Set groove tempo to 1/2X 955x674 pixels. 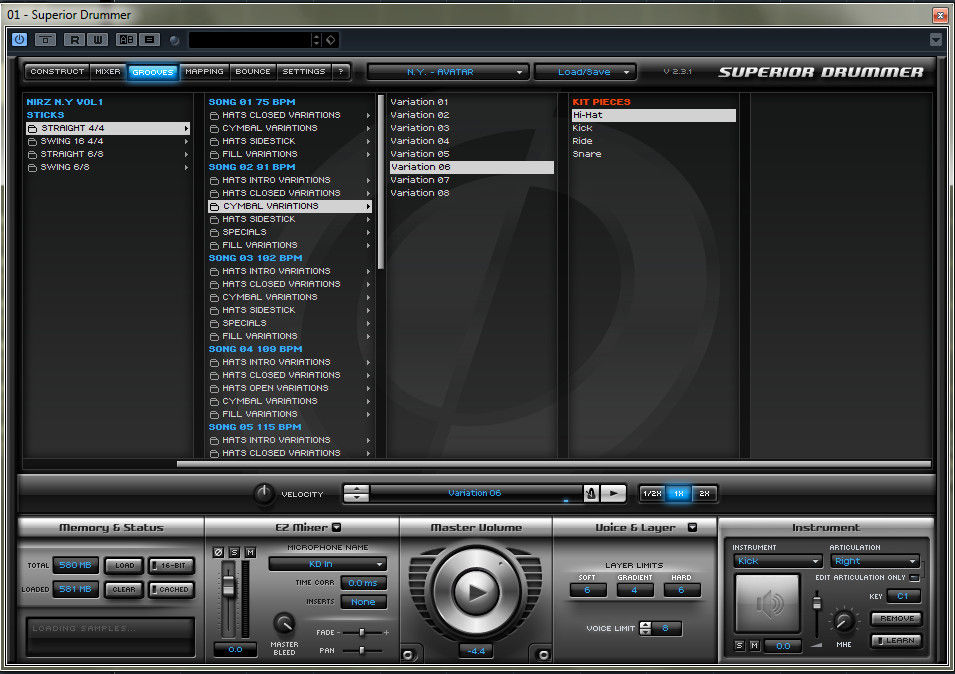[652, 493]
